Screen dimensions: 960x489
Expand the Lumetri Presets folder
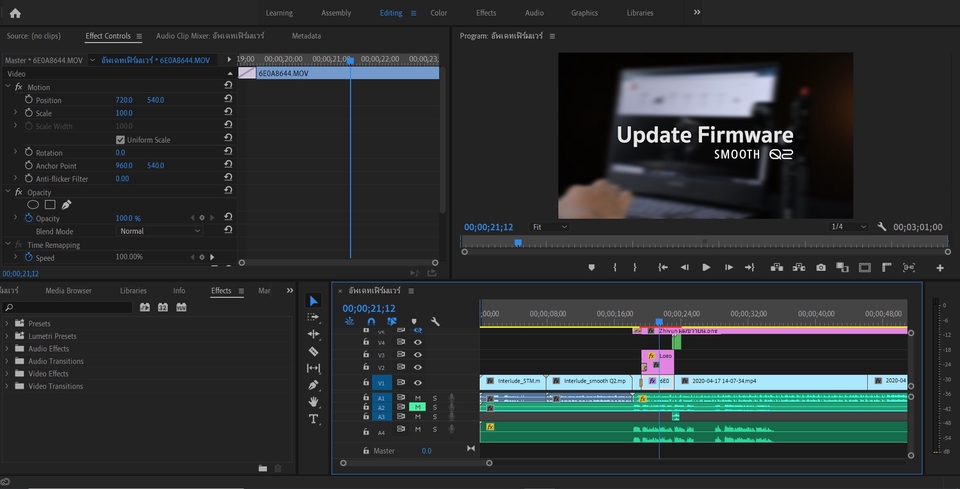tap(8, 337)
